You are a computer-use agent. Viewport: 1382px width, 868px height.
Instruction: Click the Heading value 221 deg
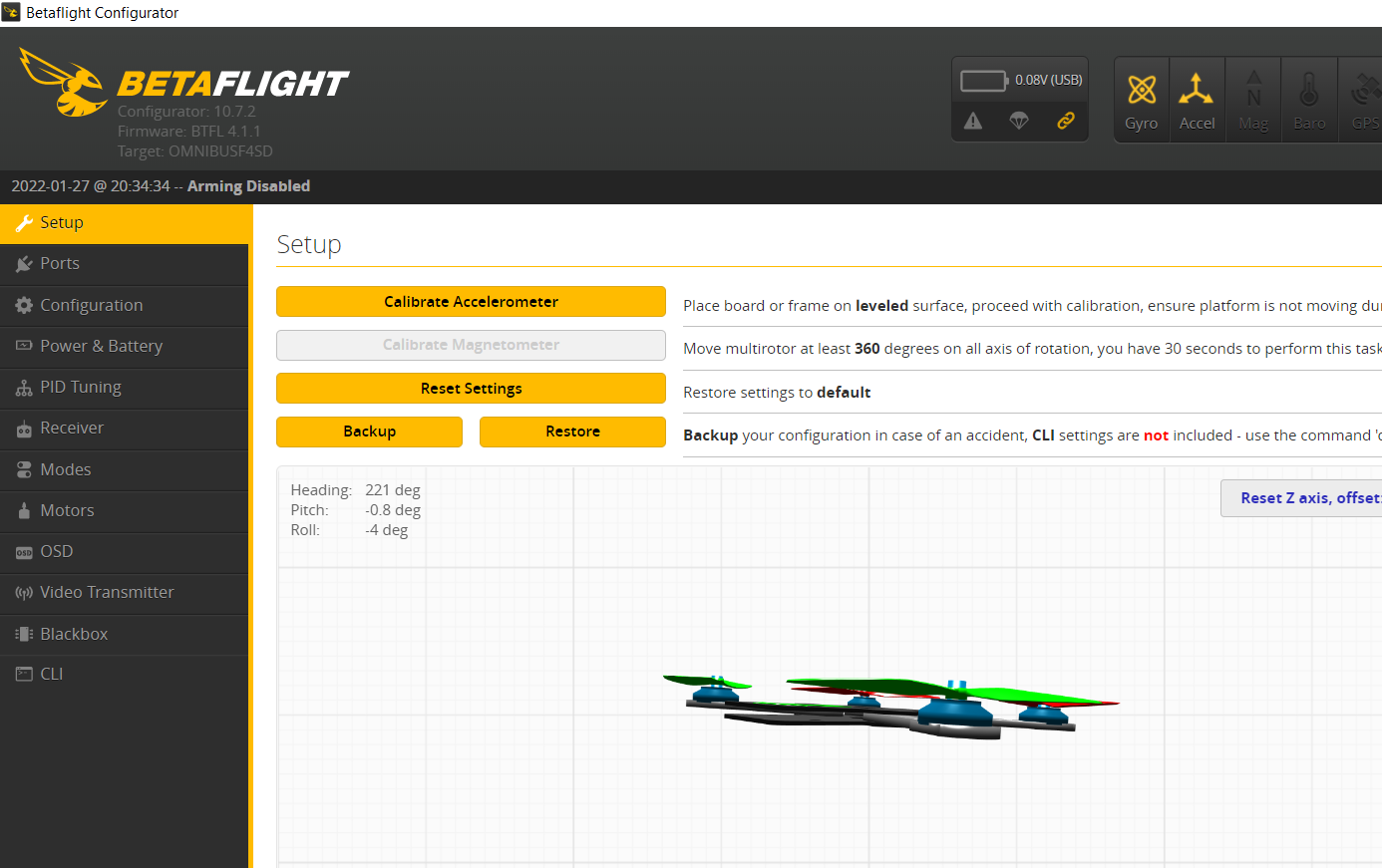click(393, 490)
